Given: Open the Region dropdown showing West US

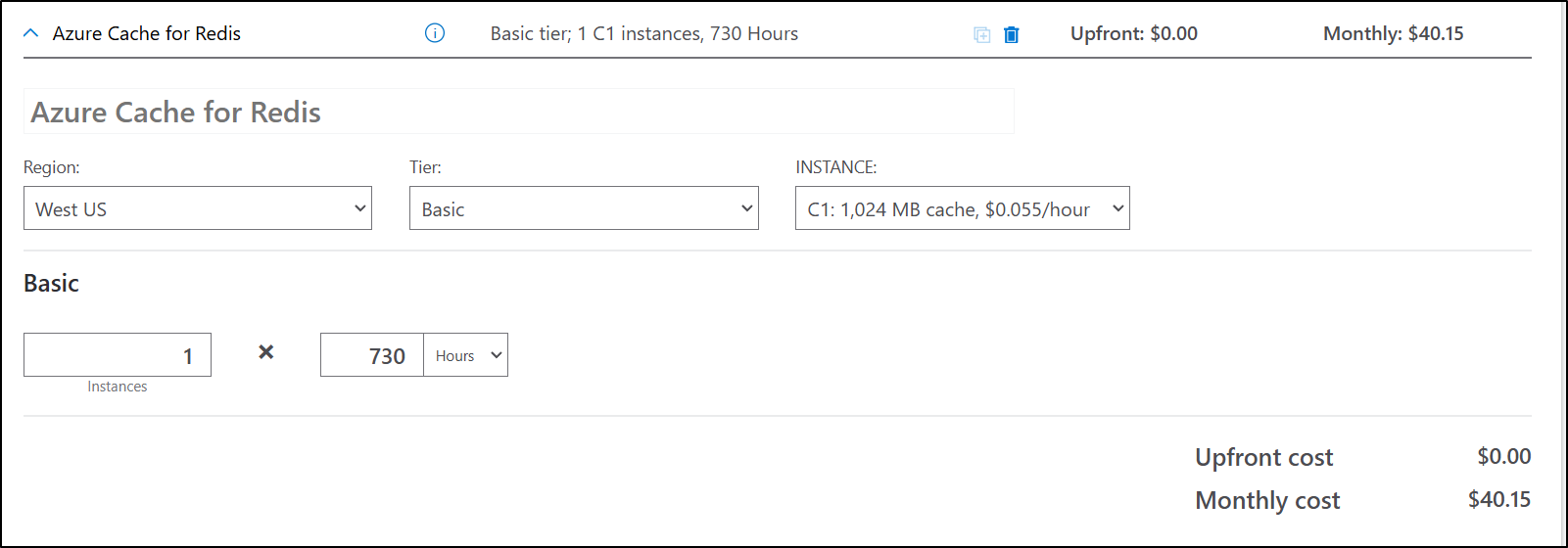Looking at the screenshot, I should pos(198,208).
